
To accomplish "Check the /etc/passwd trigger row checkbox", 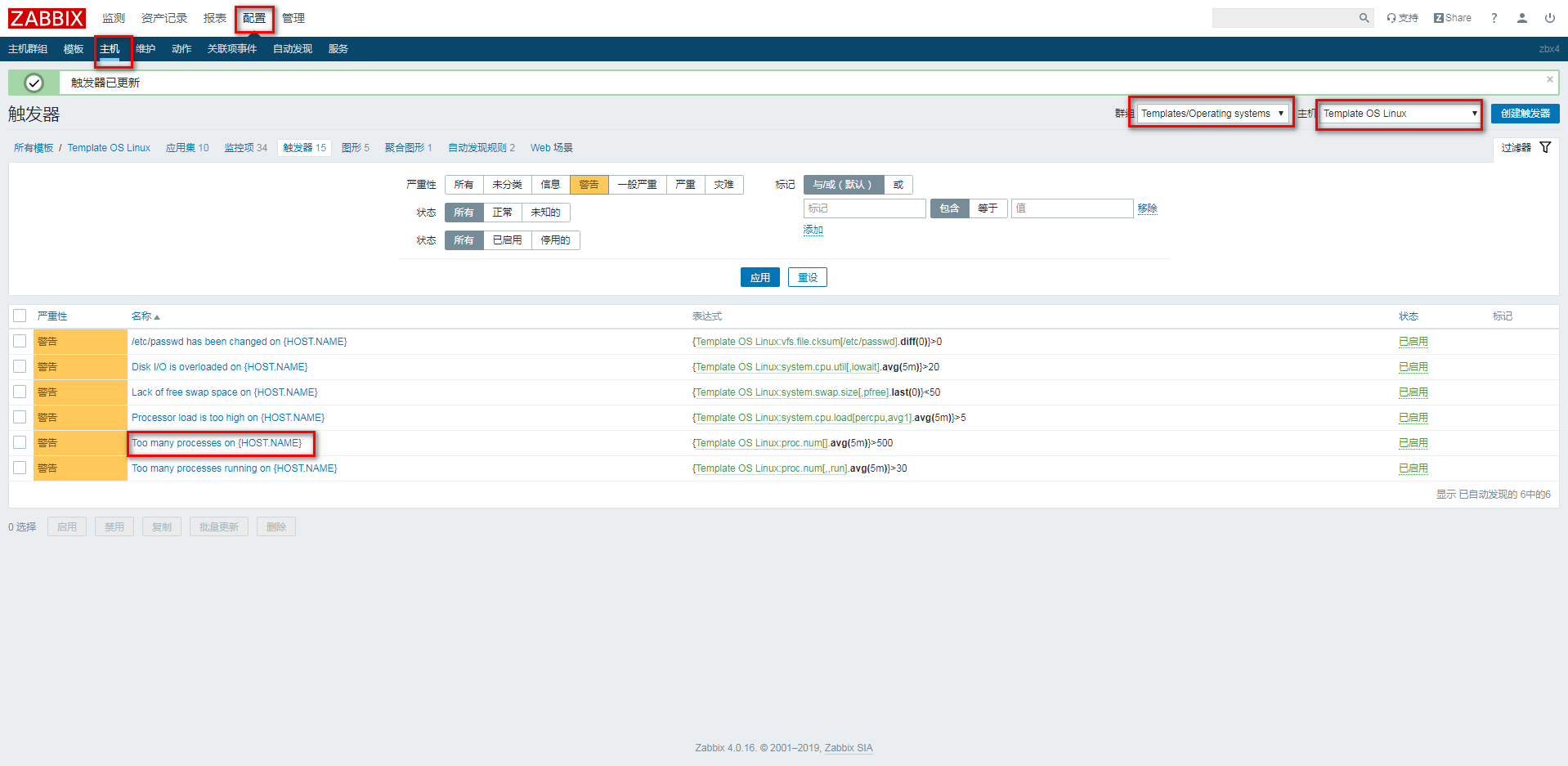I will point(20,342).
